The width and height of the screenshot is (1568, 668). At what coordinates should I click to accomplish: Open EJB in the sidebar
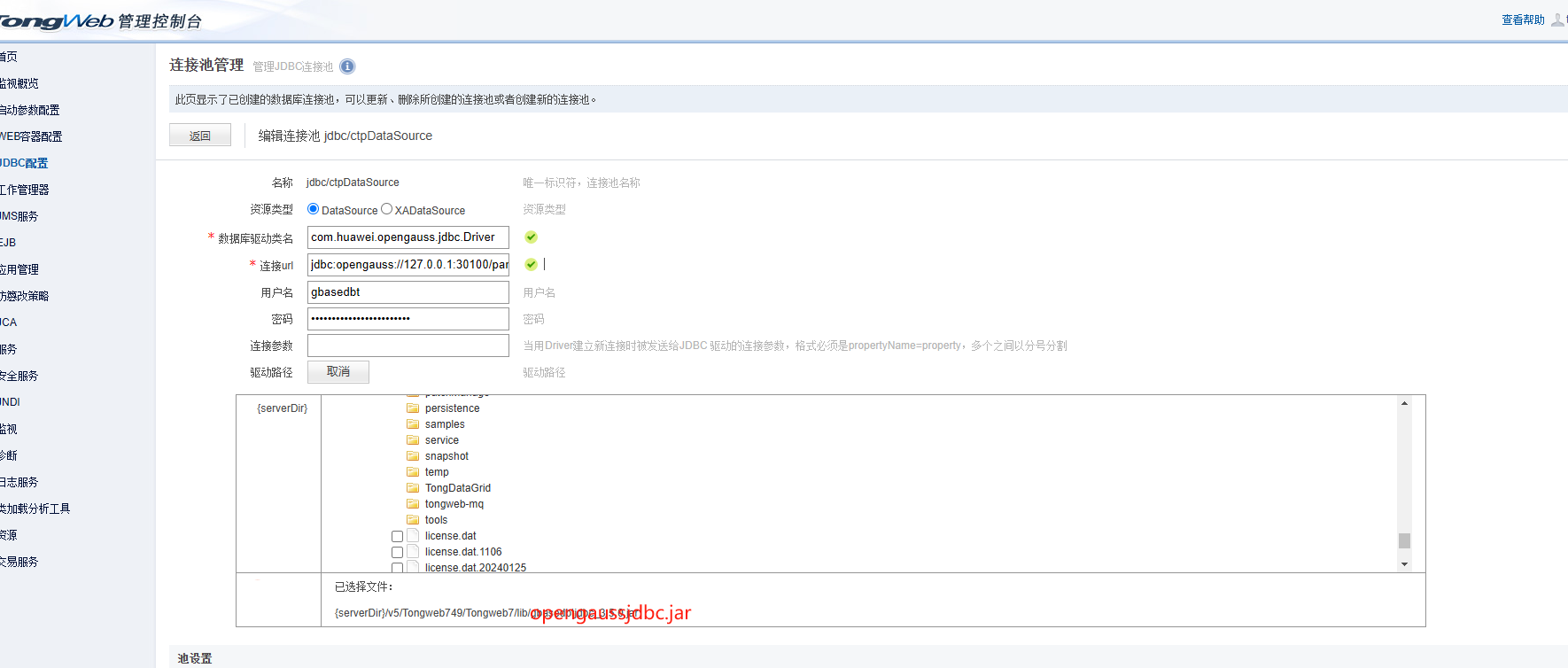click(x=8, y=243)
